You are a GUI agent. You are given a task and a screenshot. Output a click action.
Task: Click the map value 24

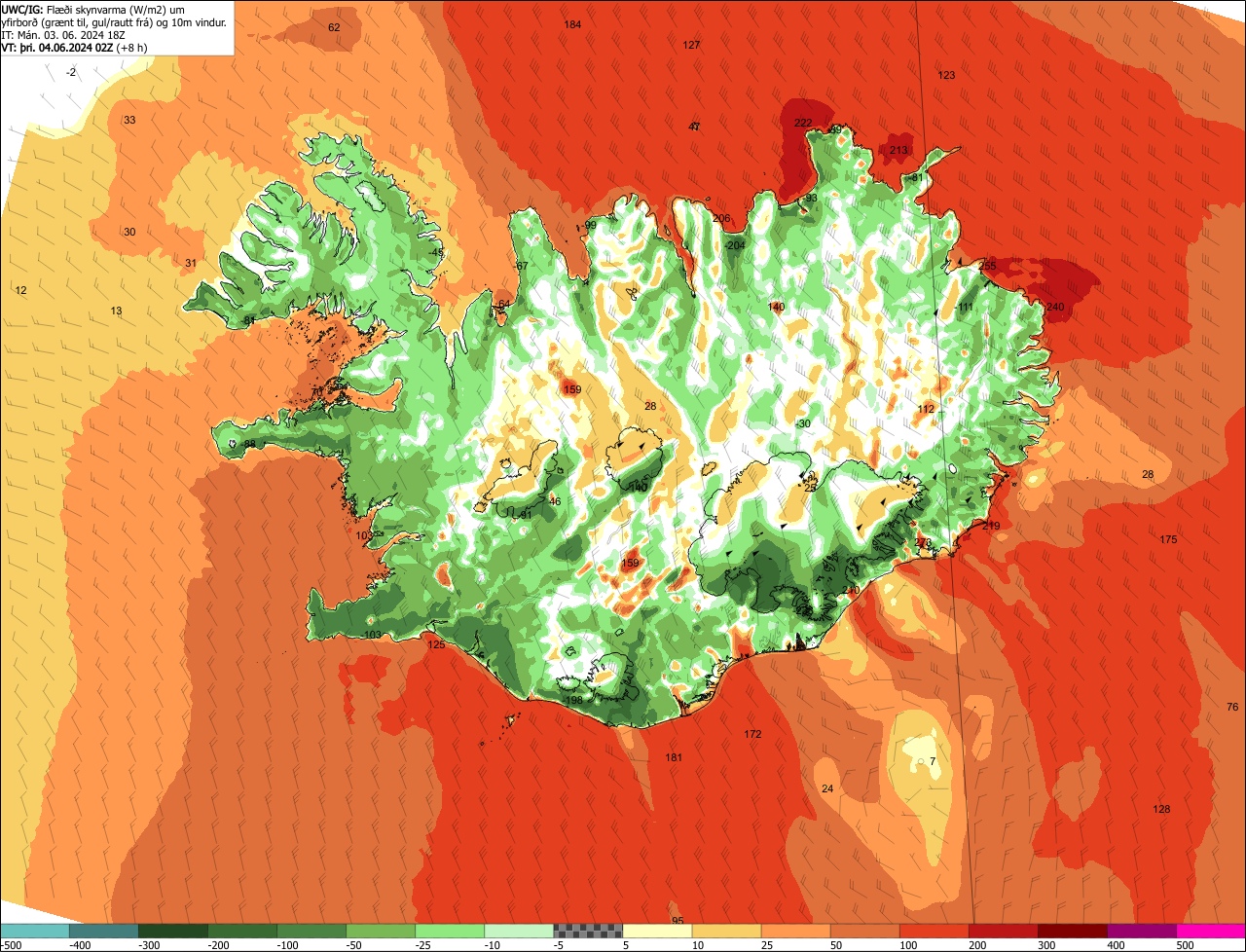(x=827, y=789)
